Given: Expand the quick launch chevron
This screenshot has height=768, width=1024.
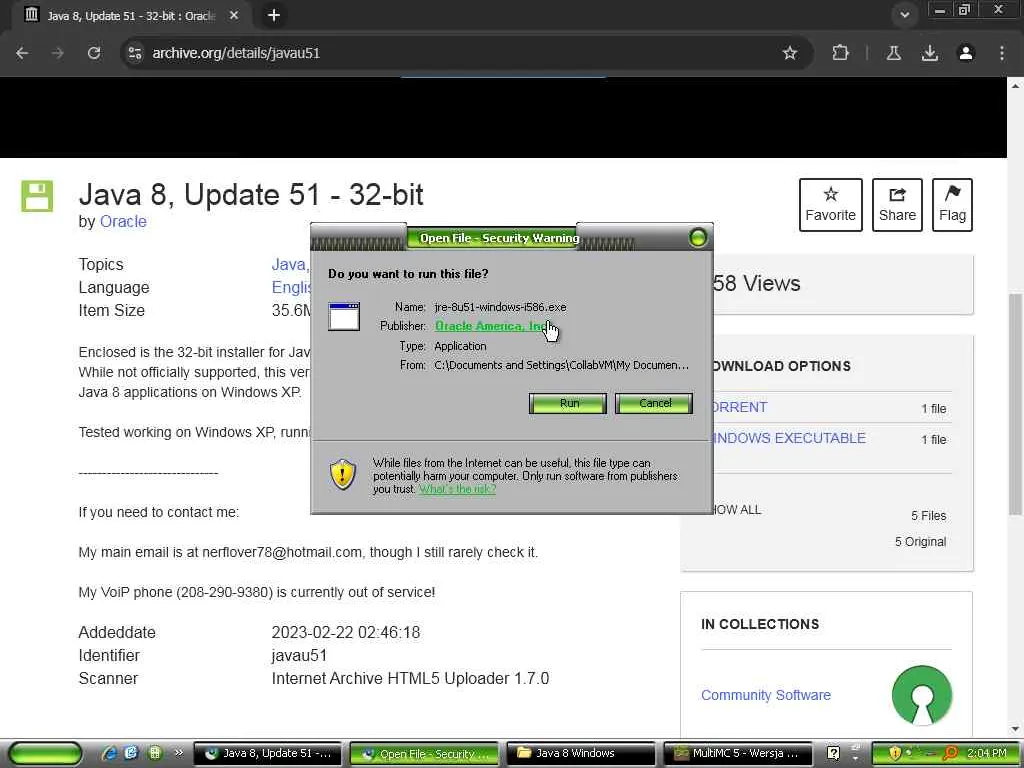Looking at the screenshot, I should tap(178, 753).
